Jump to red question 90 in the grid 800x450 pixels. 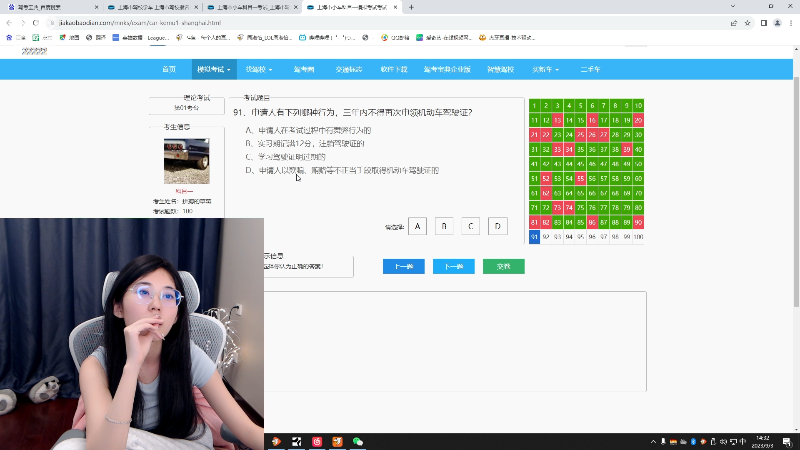pos(638,222)
